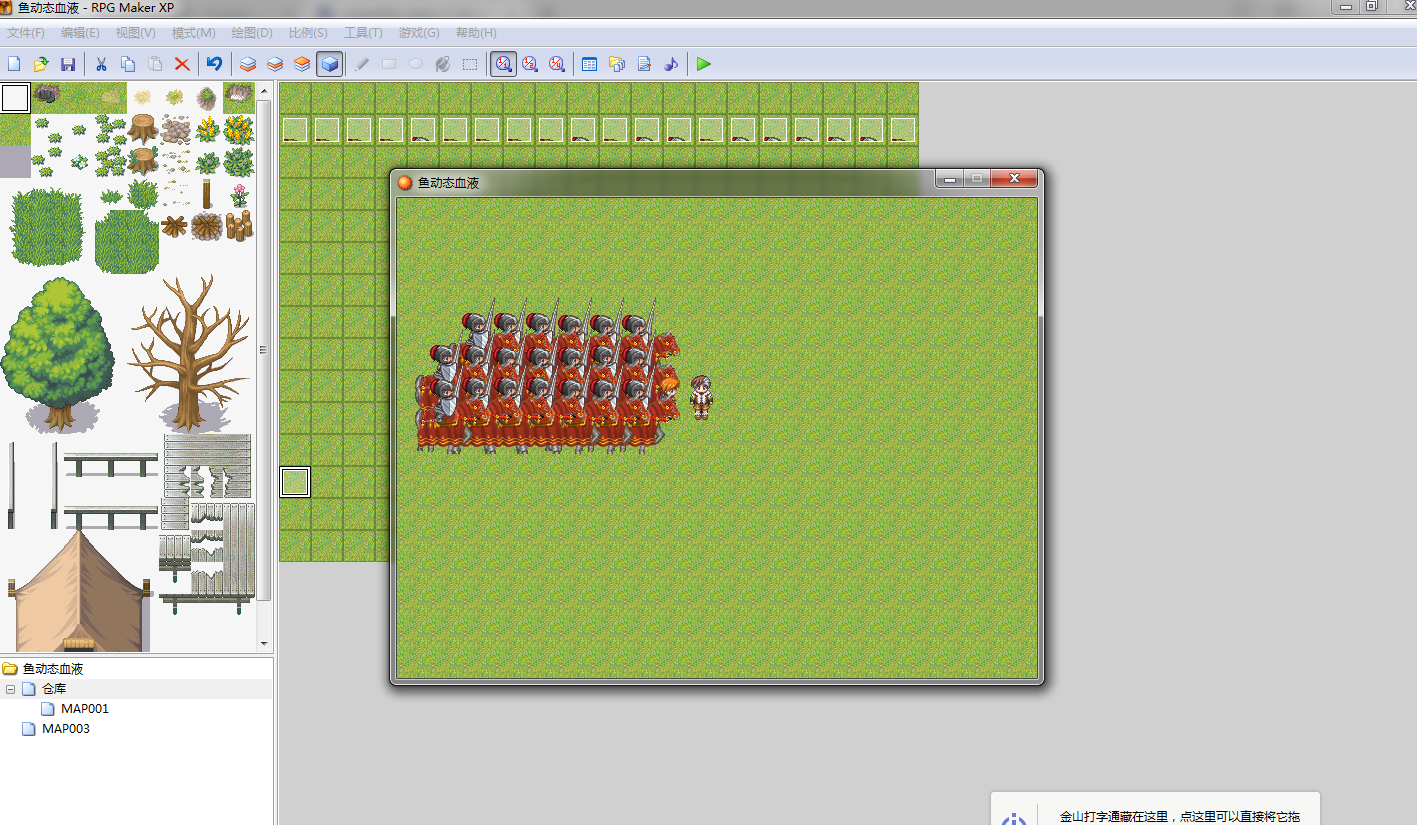Switch to the Events layer cube icon

(x=329, y=64)
